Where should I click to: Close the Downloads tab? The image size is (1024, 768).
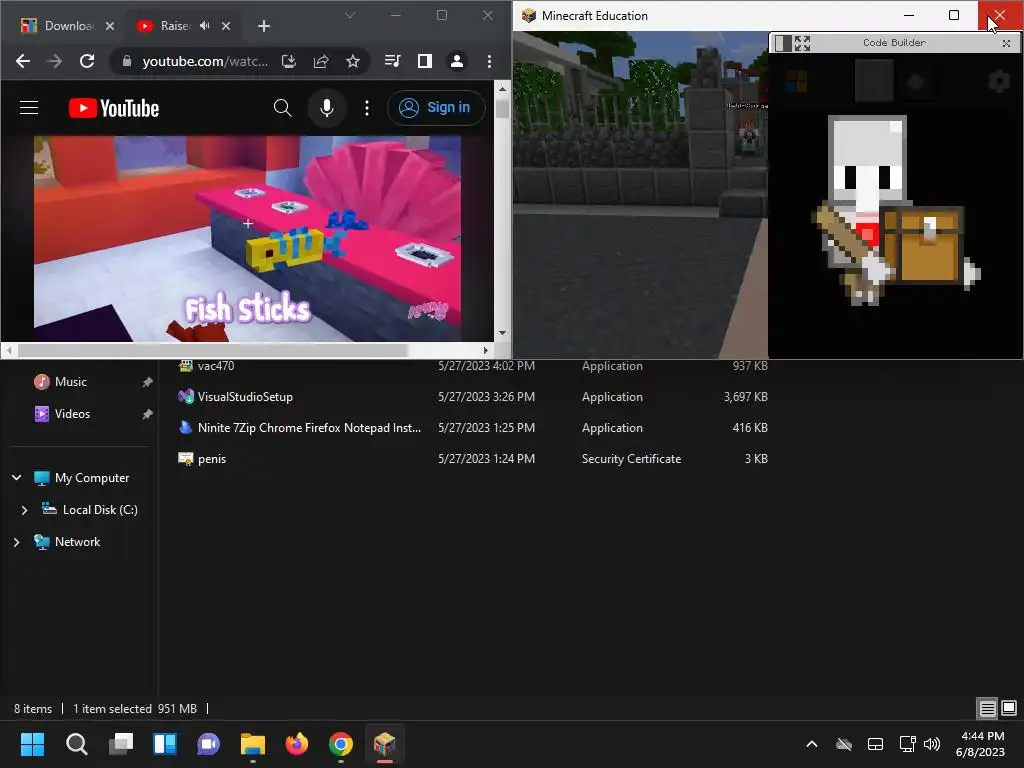(110, 26)
